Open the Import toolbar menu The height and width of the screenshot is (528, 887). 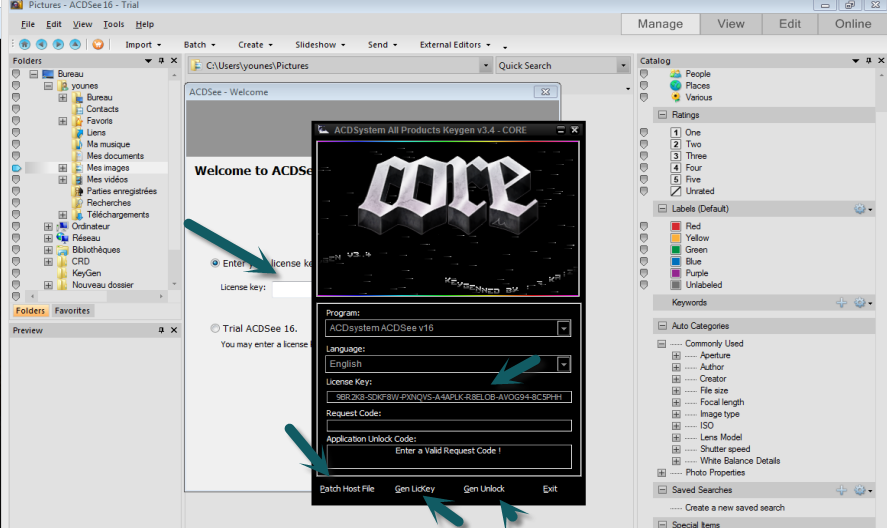click(143, 45)
